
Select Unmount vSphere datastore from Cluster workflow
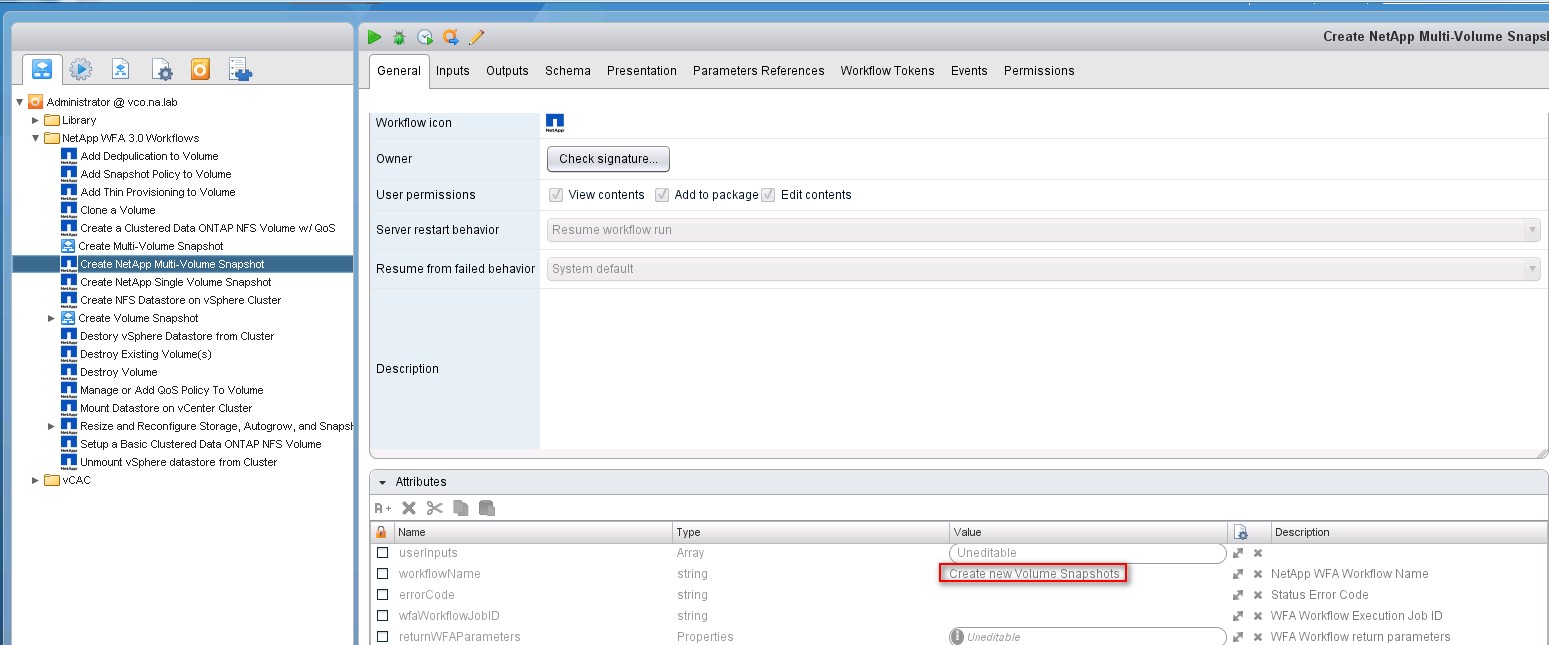click(179, 462)
